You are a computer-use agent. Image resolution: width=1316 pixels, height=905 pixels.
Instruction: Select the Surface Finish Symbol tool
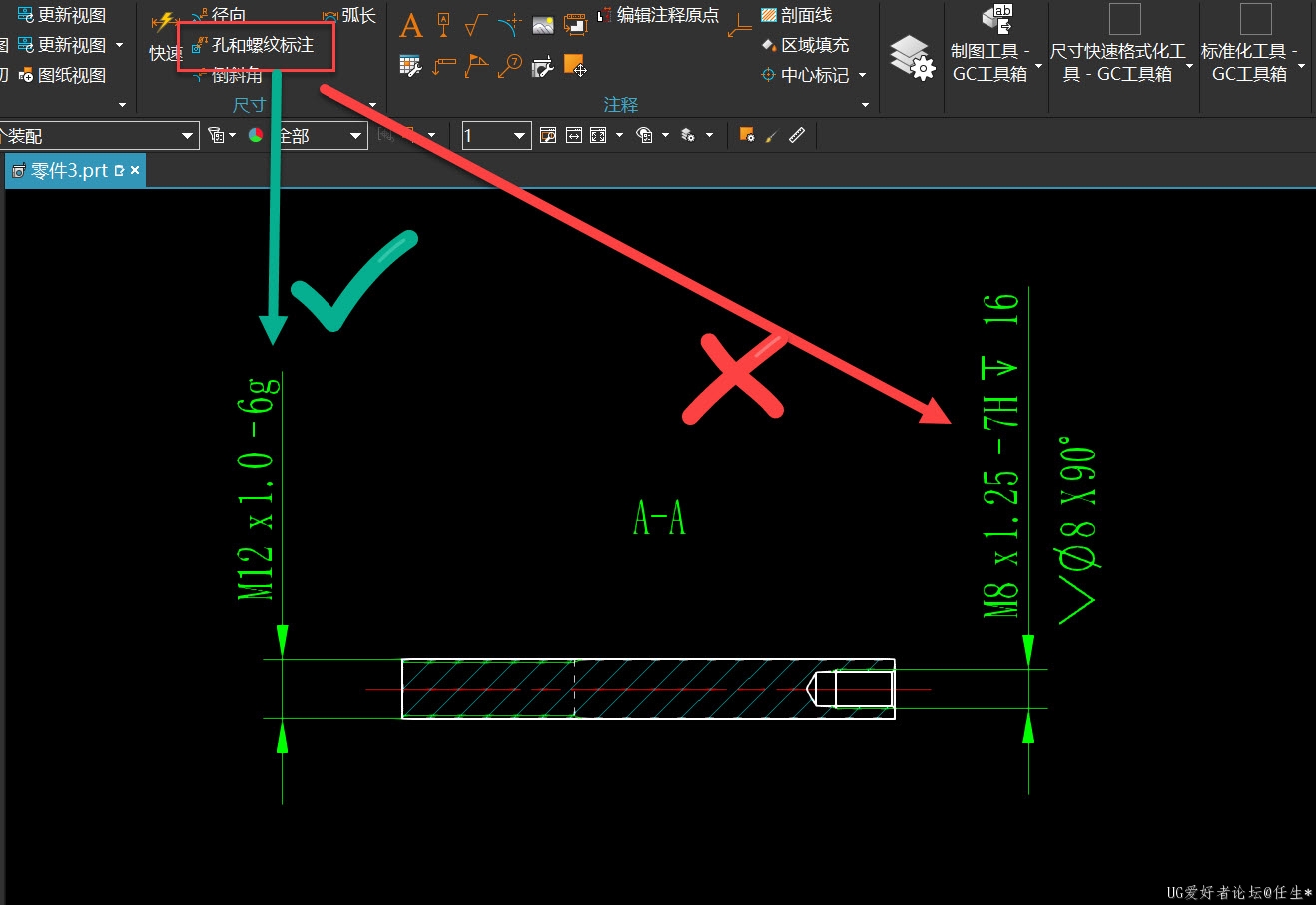476,25
